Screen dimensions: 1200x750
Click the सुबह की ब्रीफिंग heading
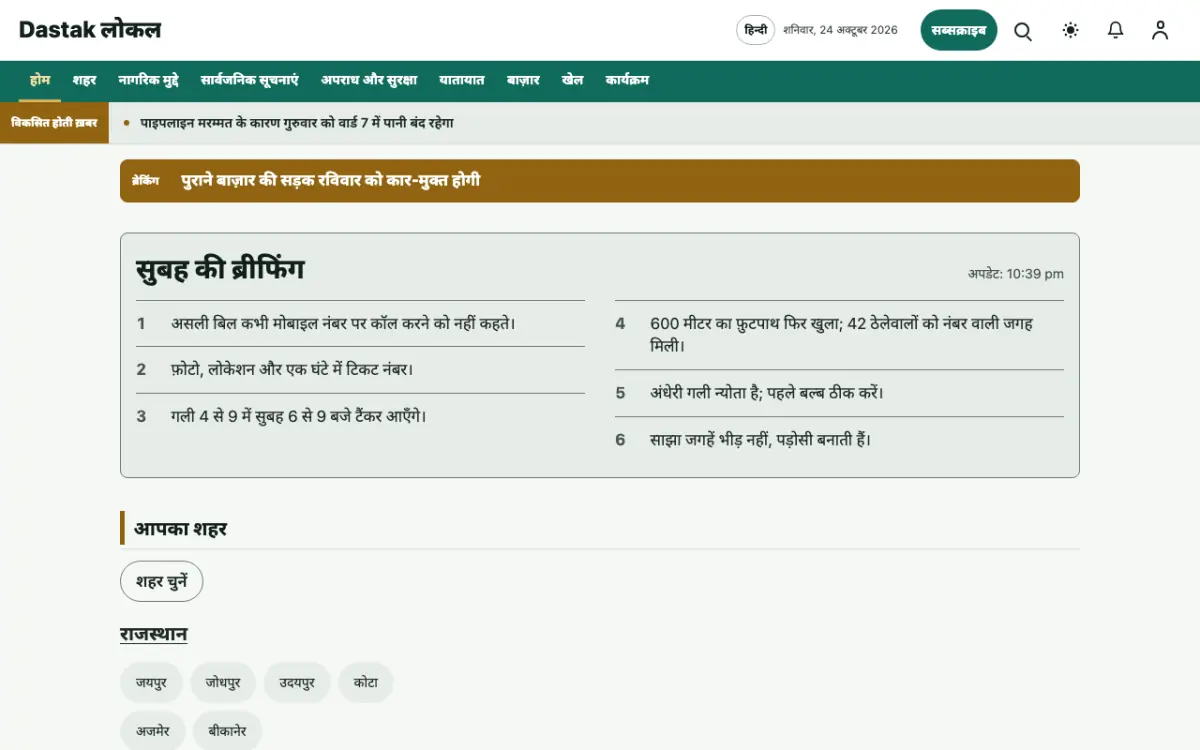[x=220, y=269]
